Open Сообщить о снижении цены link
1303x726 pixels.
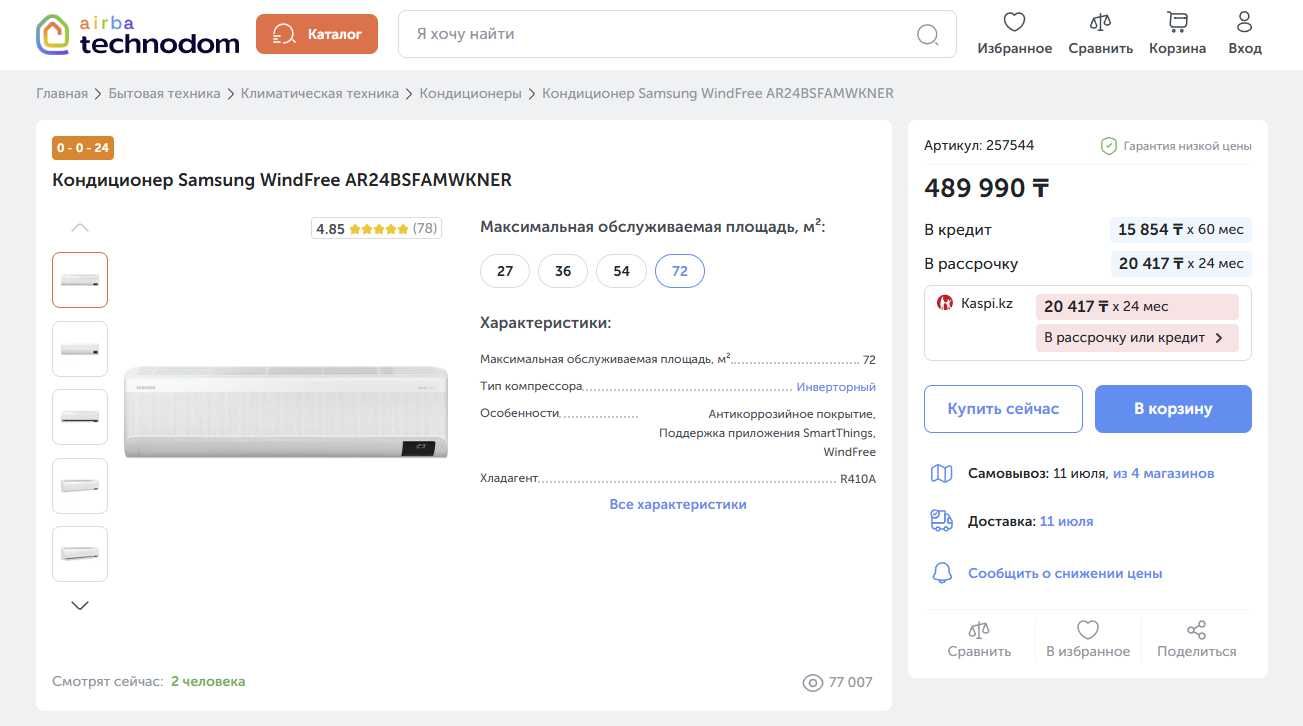pyautogui.click(x=1065, y=574)
